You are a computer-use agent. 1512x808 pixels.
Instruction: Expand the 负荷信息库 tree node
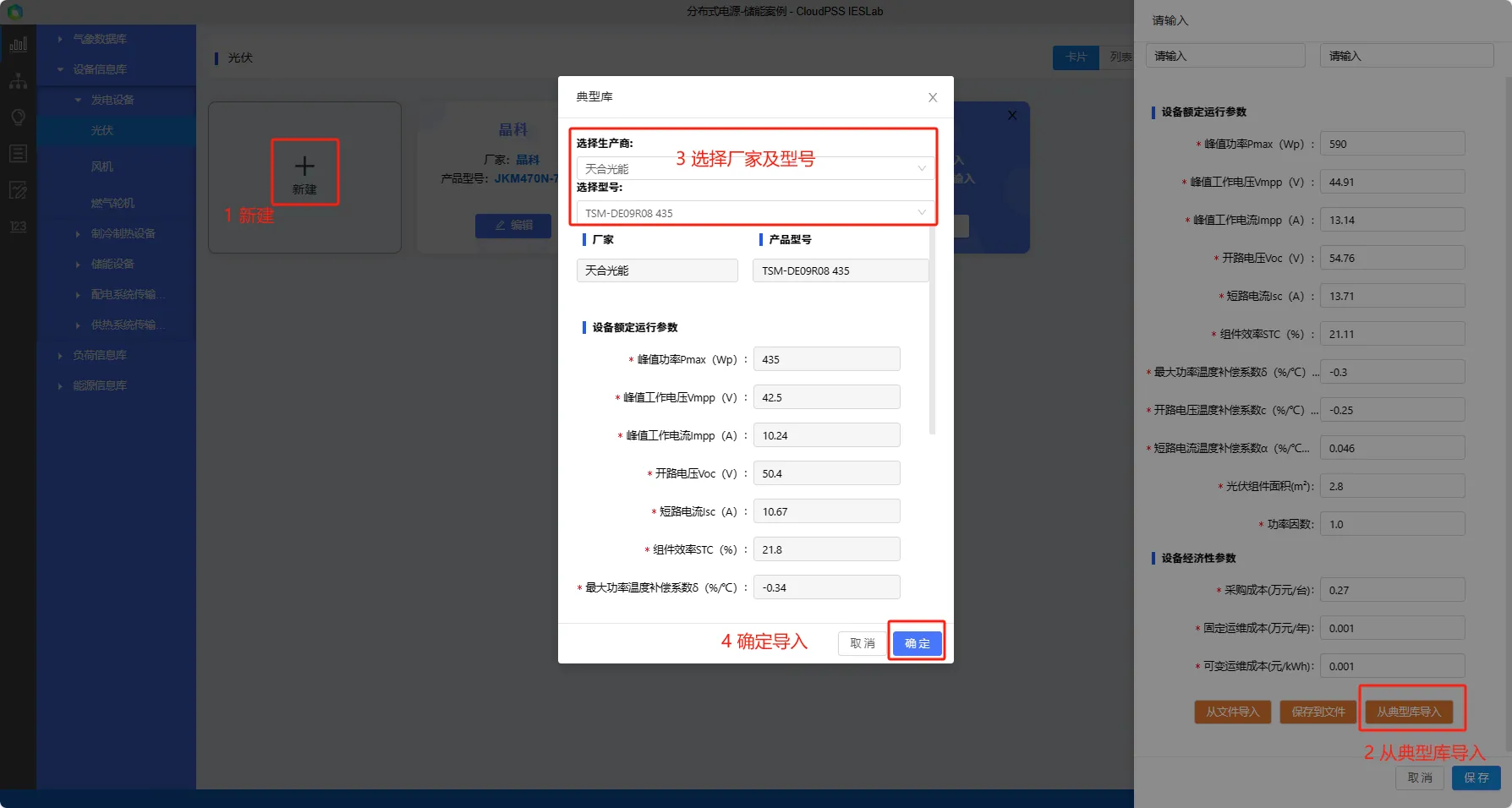pyautogui.click(x=60, y=355)
